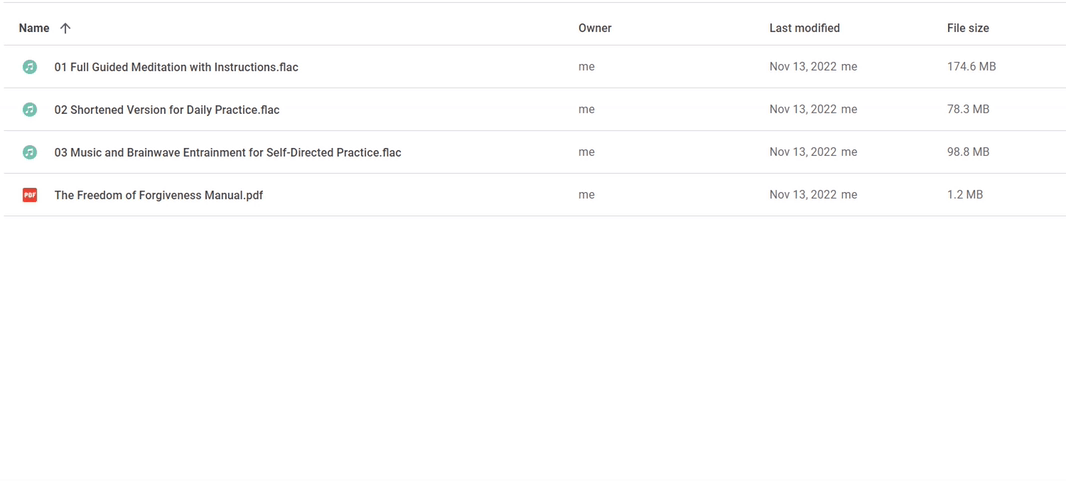Click the 174.6 MB file size cell
1066x481 pixels.
(x=972, y=67)
